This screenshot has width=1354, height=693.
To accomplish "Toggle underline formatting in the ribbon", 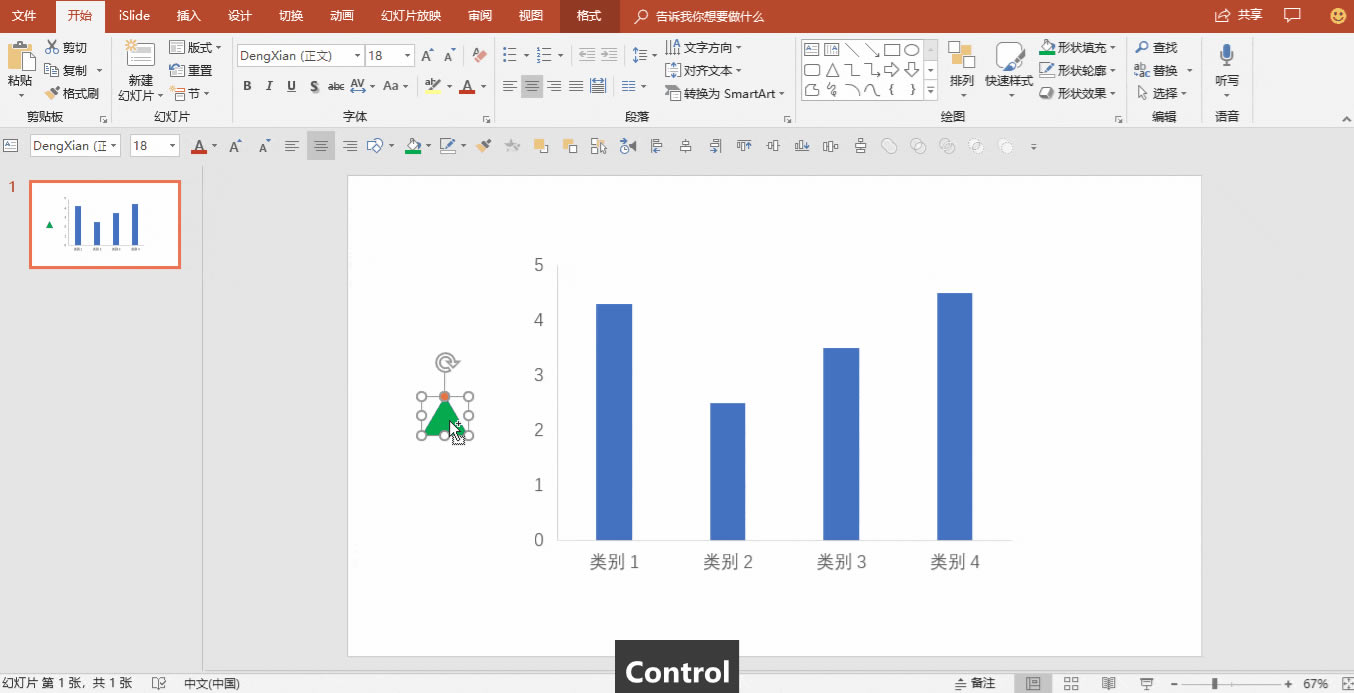I will (291, 86).
